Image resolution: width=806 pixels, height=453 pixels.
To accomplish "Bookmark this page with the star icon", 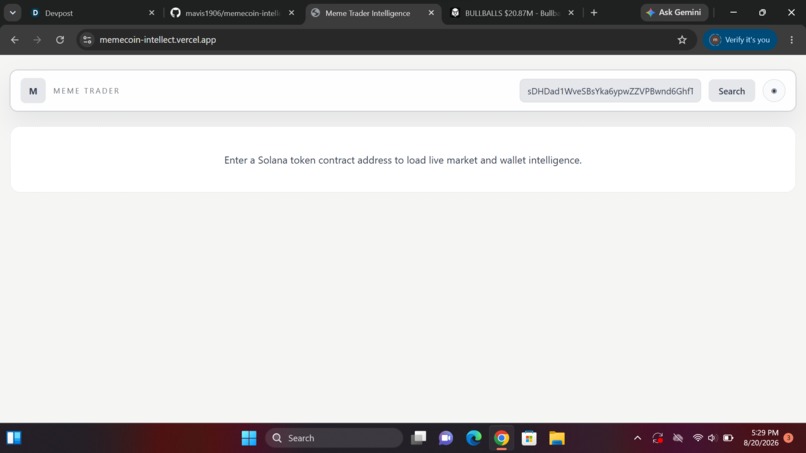I will (682, 40).
